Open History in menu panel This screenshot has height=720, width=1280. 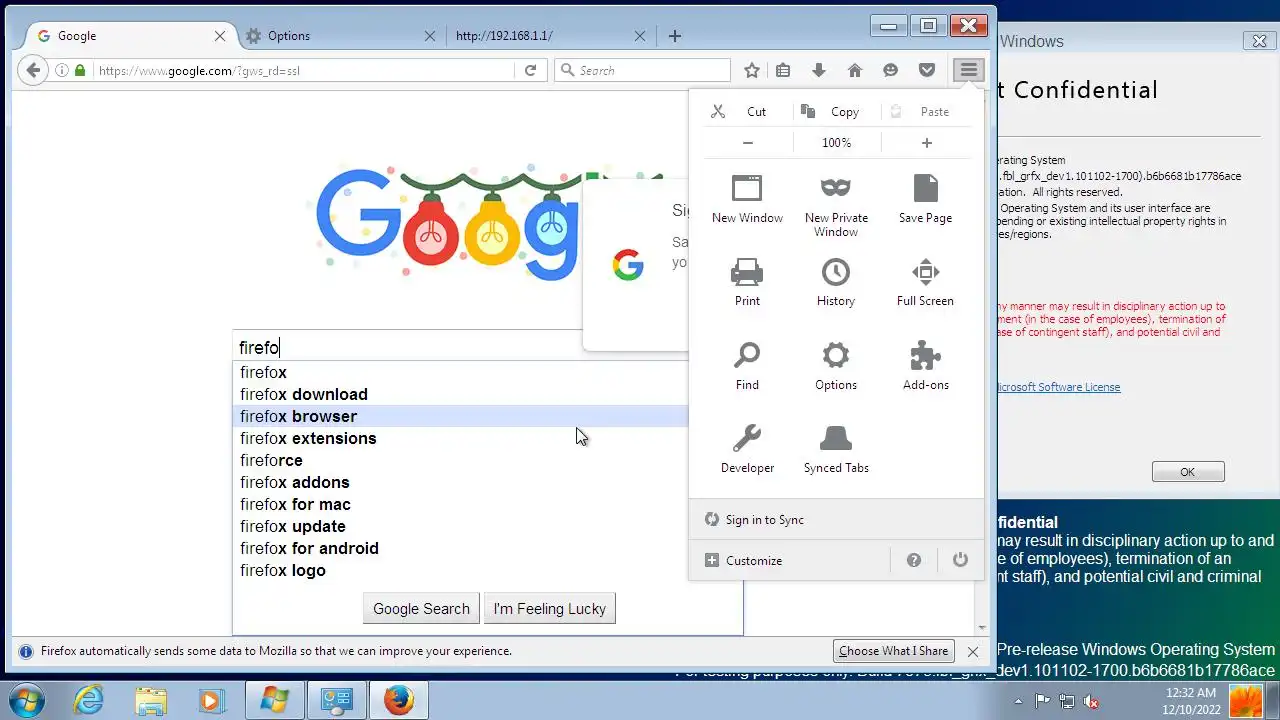pyautogui.click(x=836, y=282)
